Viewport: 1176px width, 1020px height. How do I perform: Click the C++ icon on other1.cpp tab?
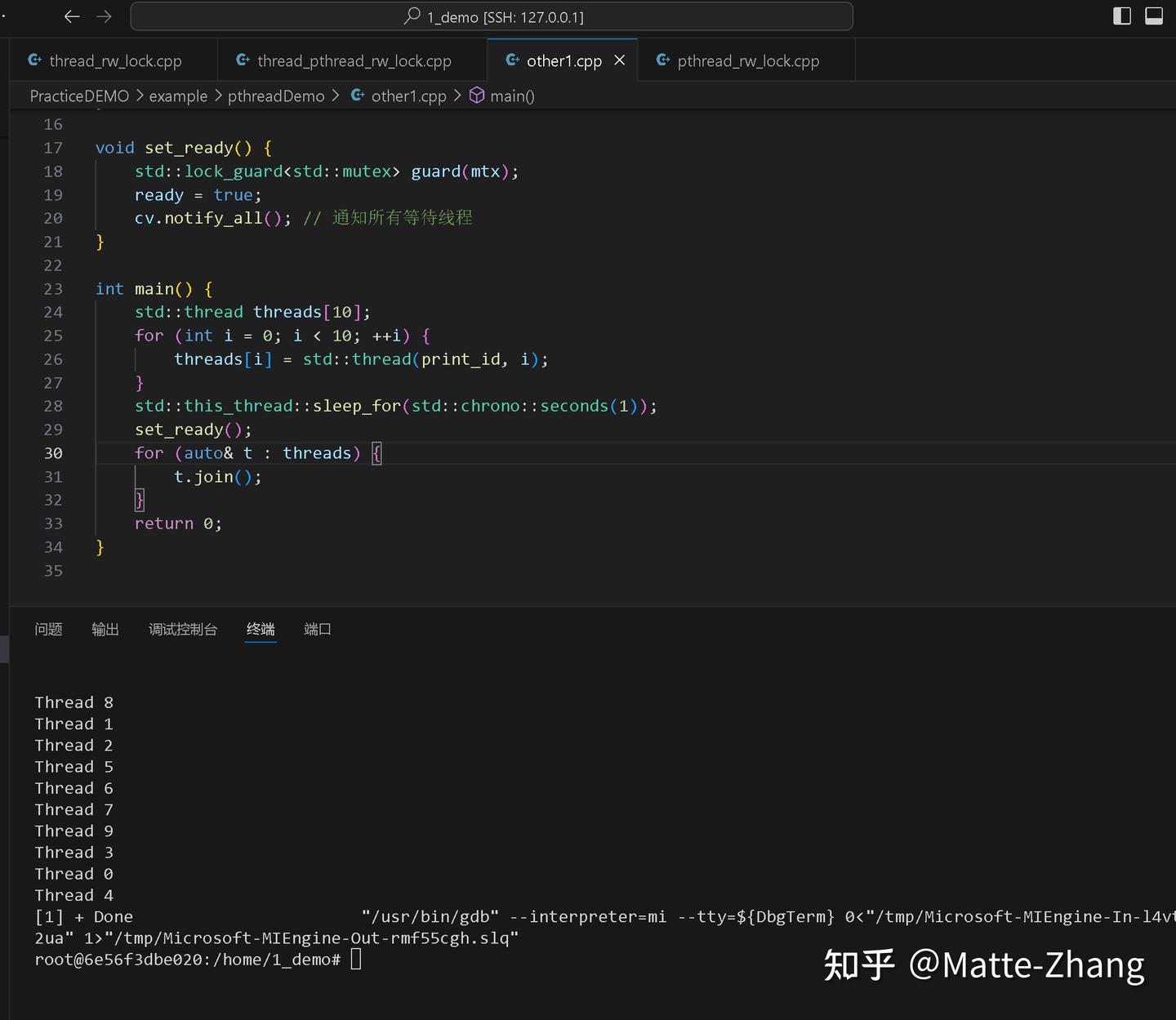(x=513, y=60)
